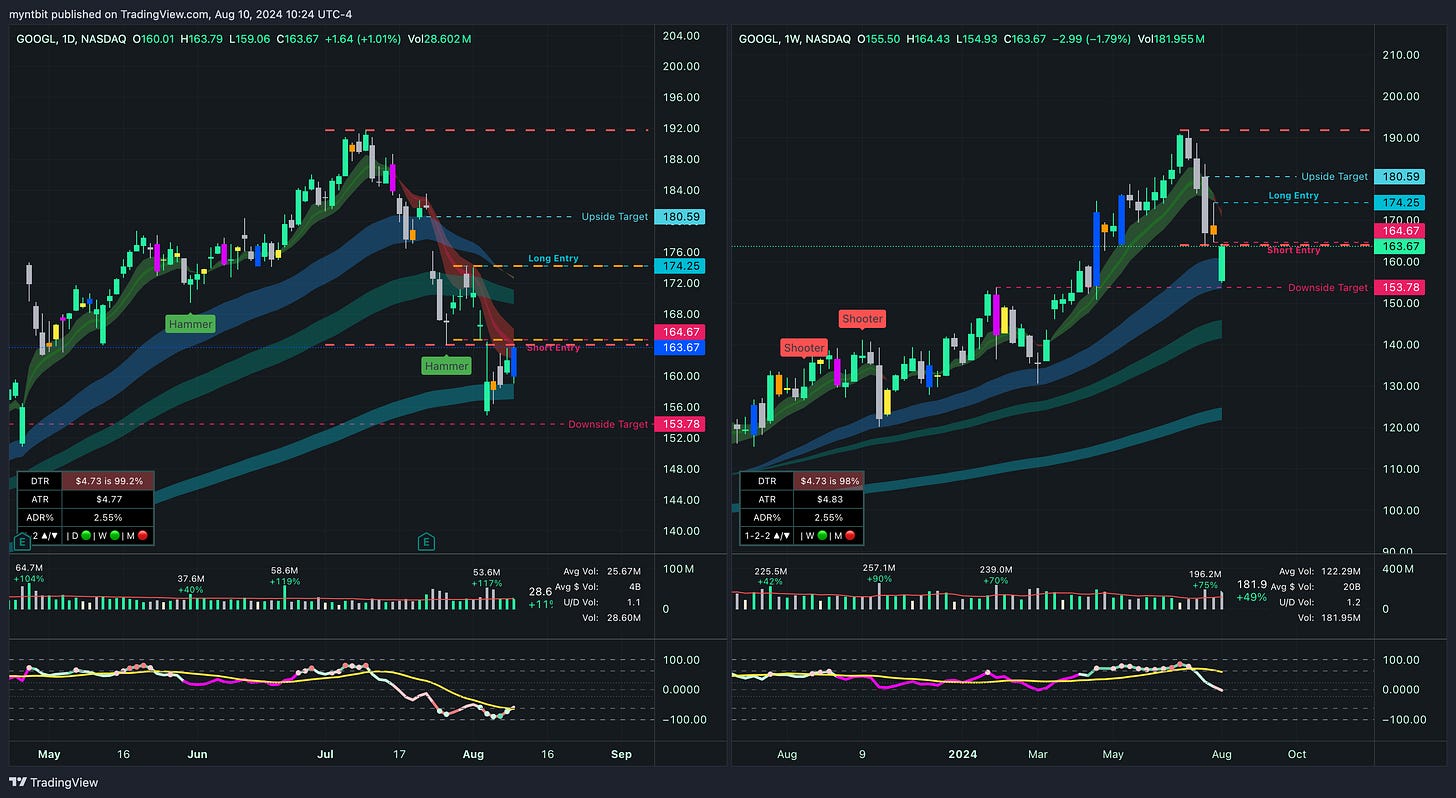The image size is (1456, 798).
Task: Click the mid-July earnings E marker on daily chart
Action: tap(426, 542)
